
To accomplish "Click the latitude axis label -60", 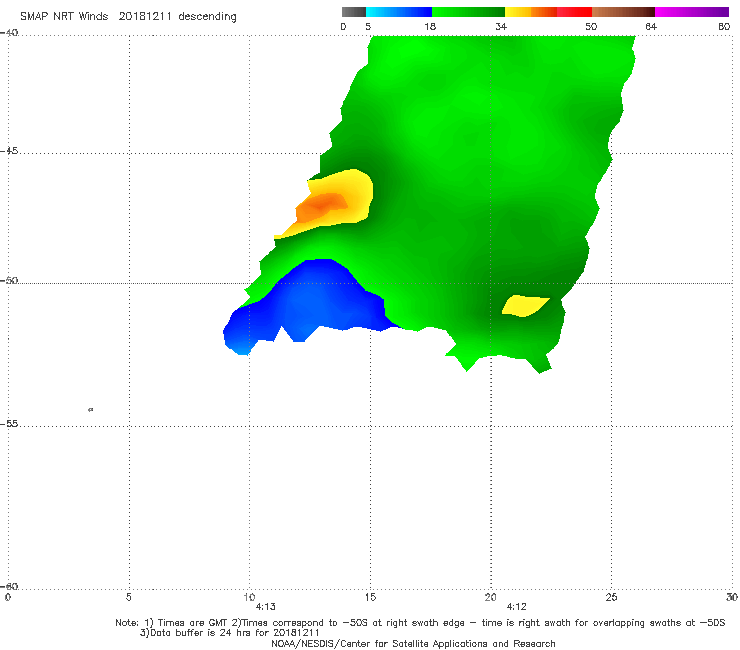I will click(9, 587).
